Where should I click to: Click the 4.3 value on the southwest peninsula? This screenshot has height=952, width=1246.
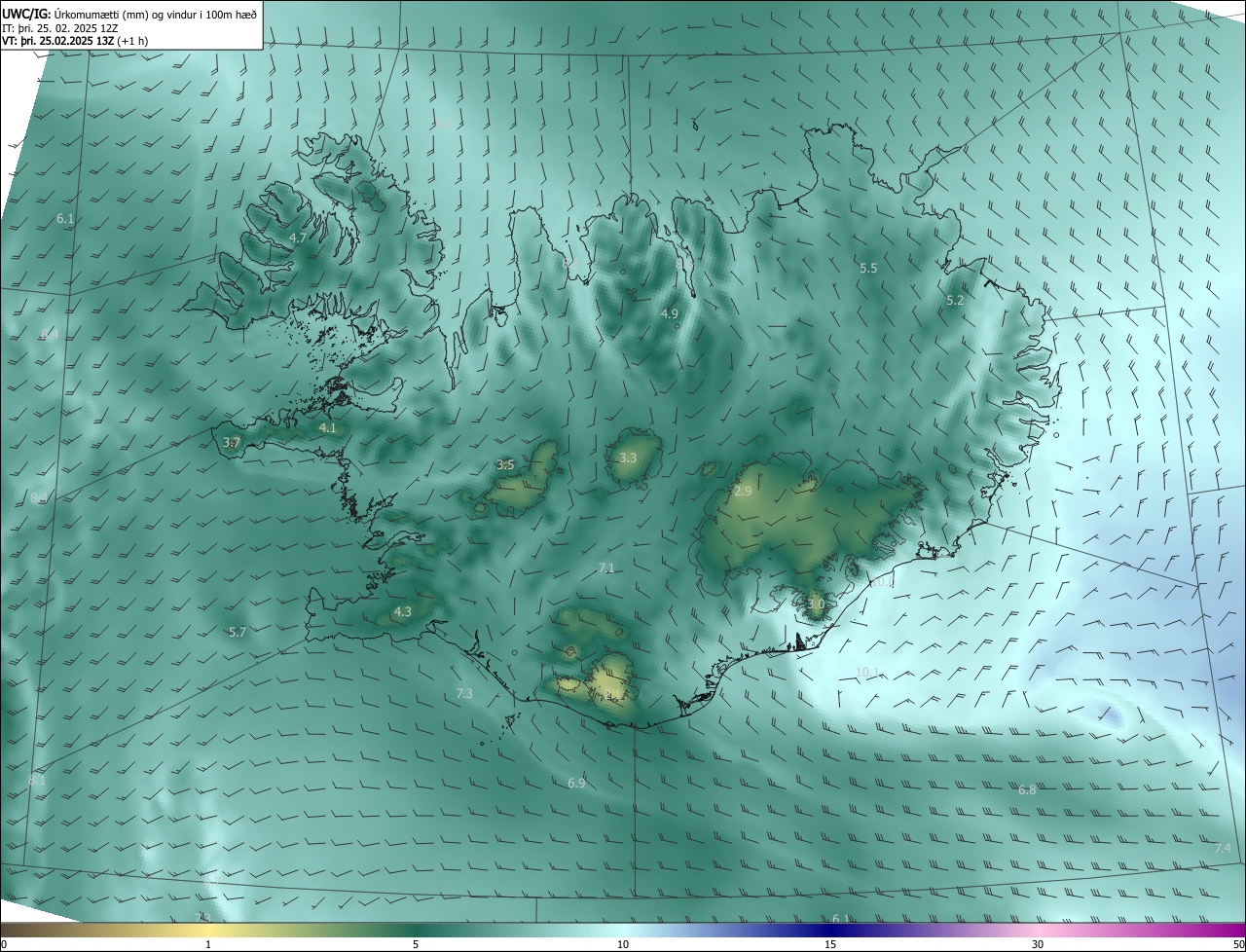pos(403,612)
